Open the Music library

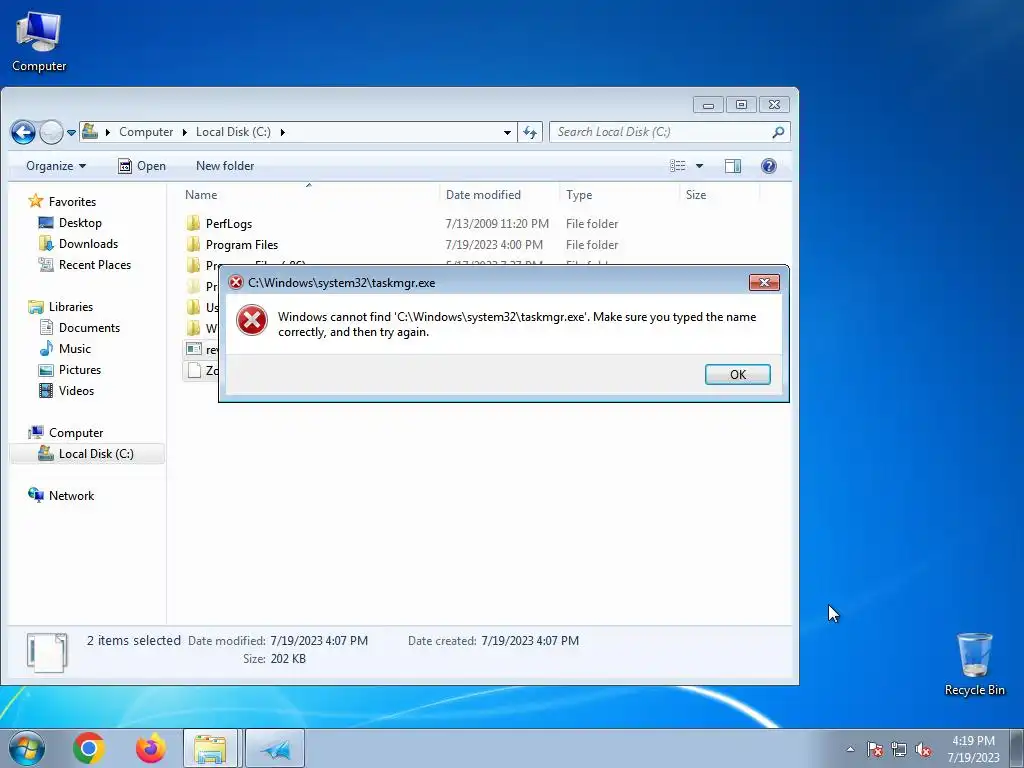74,348
